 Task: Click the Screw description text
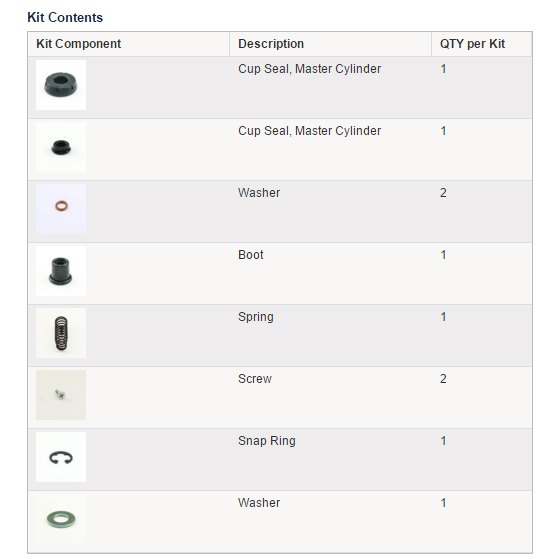click(x=255, y=379)
